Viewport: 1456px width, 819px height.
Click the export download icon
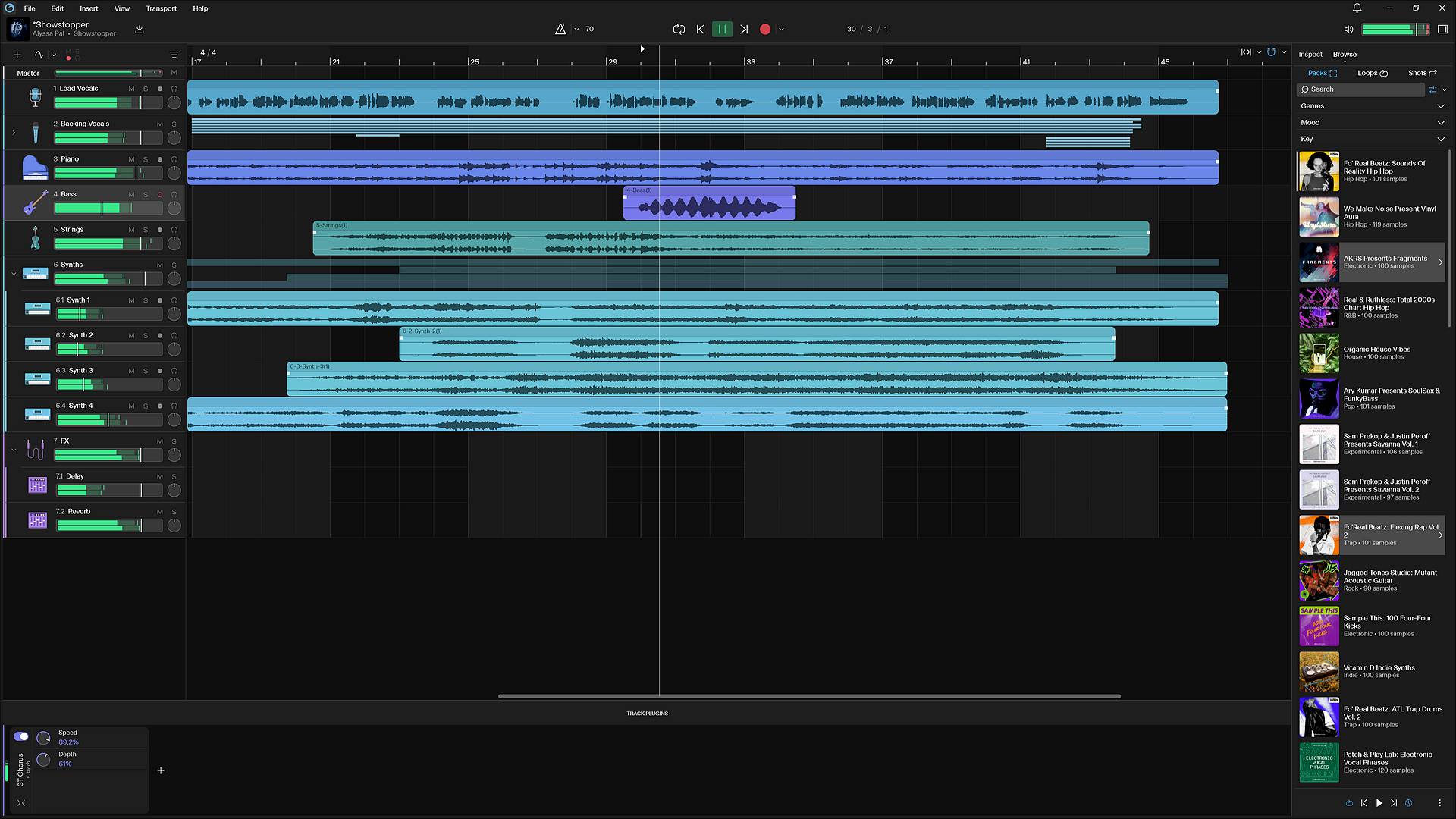(x=140, y=29)
